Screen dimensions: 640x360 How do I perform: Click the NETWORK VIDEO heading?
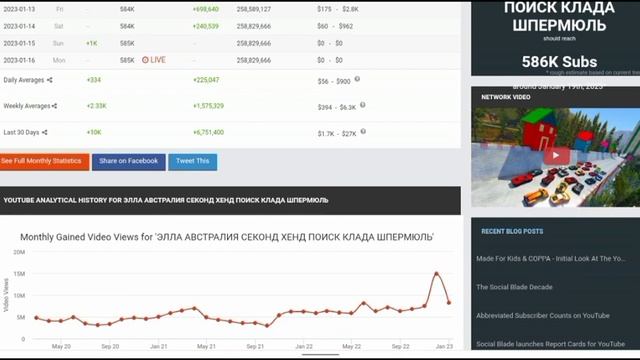506,97
